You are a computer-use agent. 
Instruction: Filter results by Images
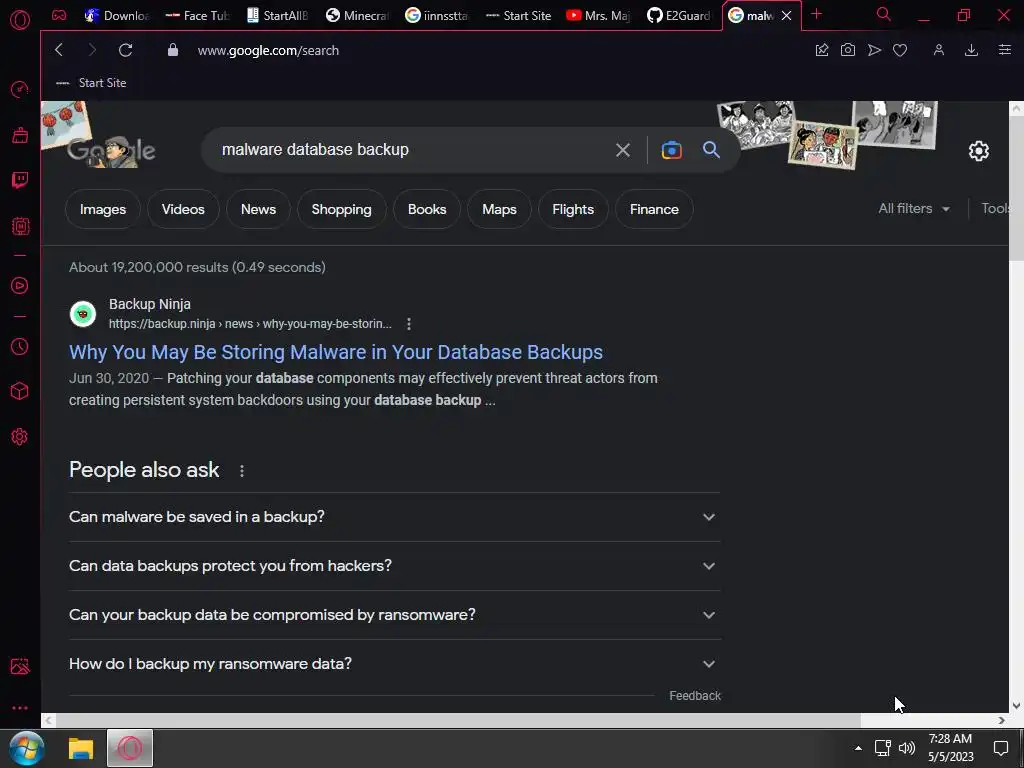pyautogui.click(x=103, y=209)
